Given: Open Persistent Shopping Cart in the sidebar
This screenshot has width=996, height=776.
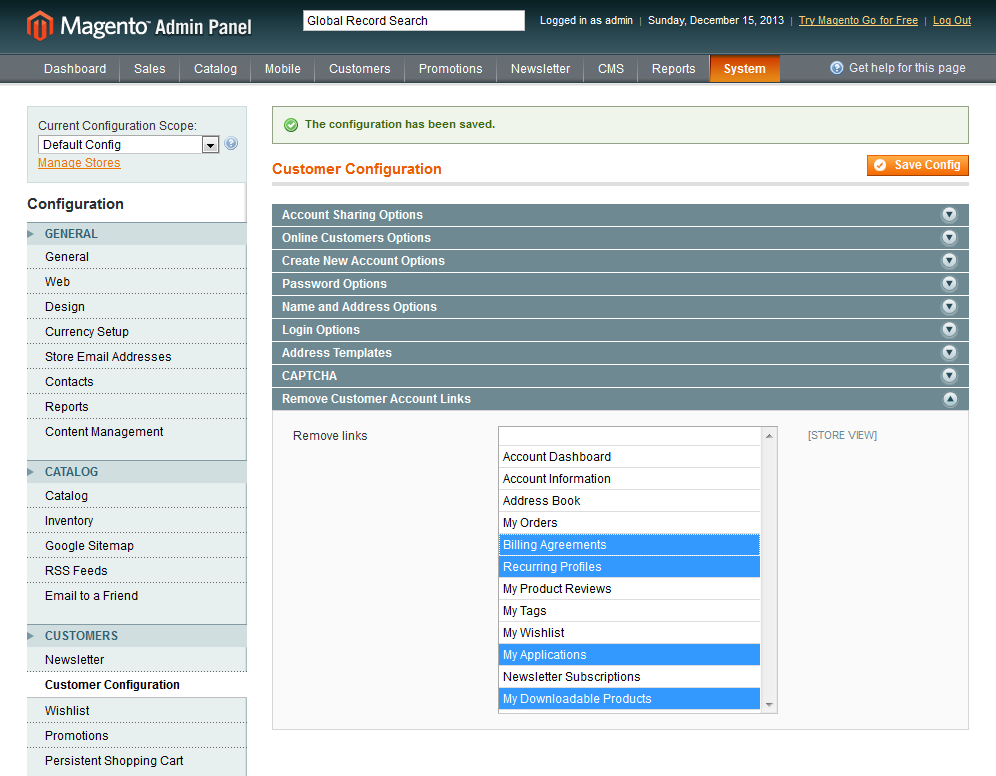Looking at the screenshot, I should pos(137,761).
